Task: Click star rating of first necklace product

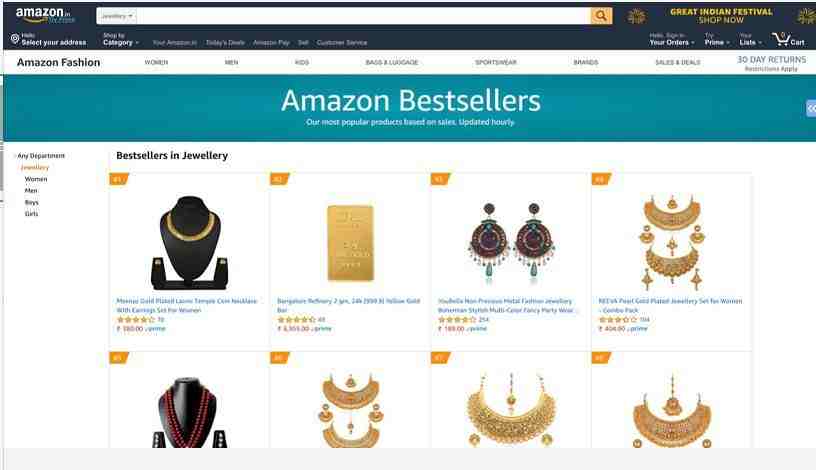Action: pyautogui.click(x=136, y=320)
